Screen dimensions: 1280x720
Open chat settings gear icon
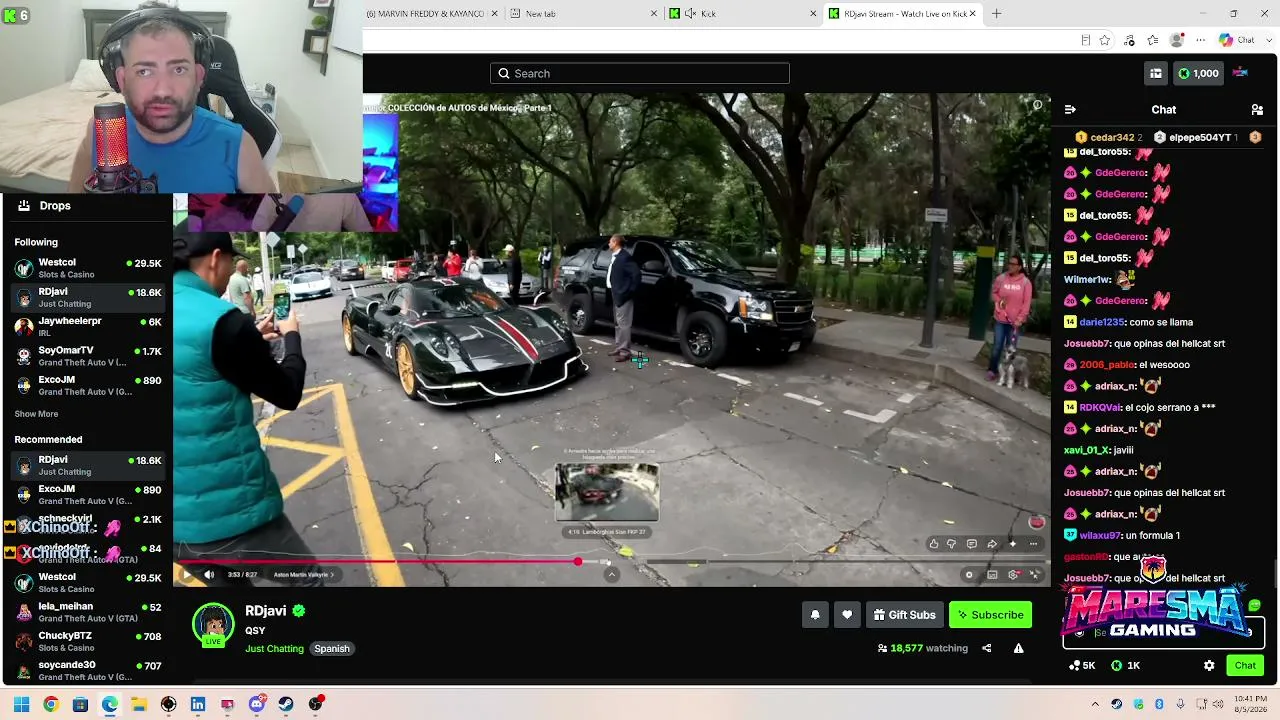1209,665
